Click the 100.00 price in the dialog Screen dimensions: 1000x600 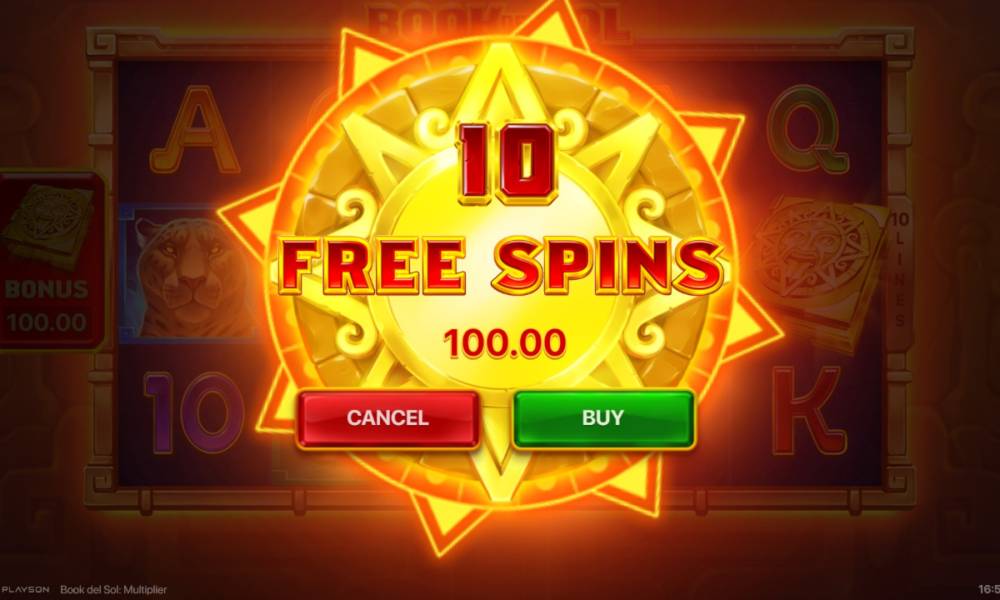pyautogui.click(x=504, y=342)
